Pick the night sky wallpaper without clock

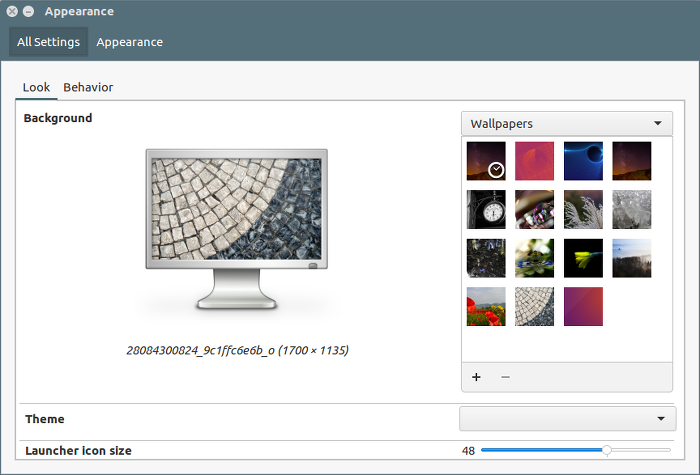[x=632, y=161]
